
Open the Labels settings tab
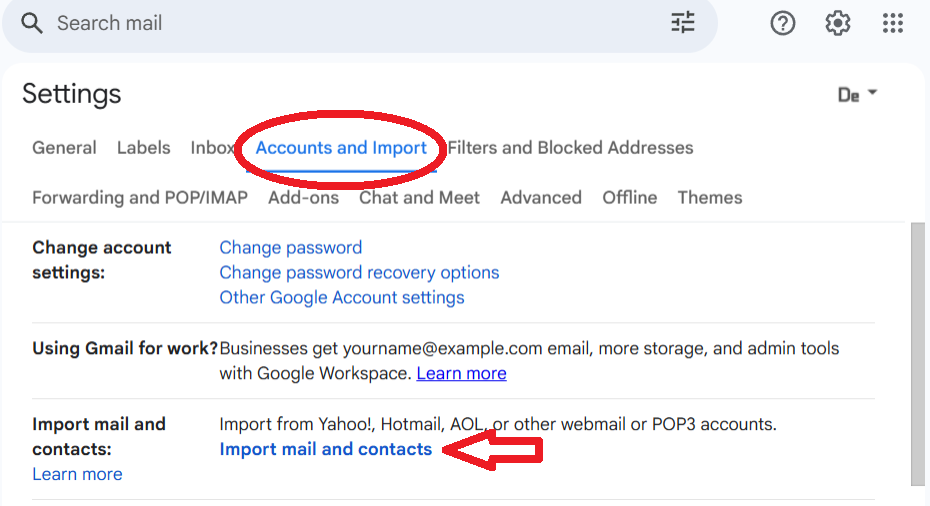coord(144,148)
